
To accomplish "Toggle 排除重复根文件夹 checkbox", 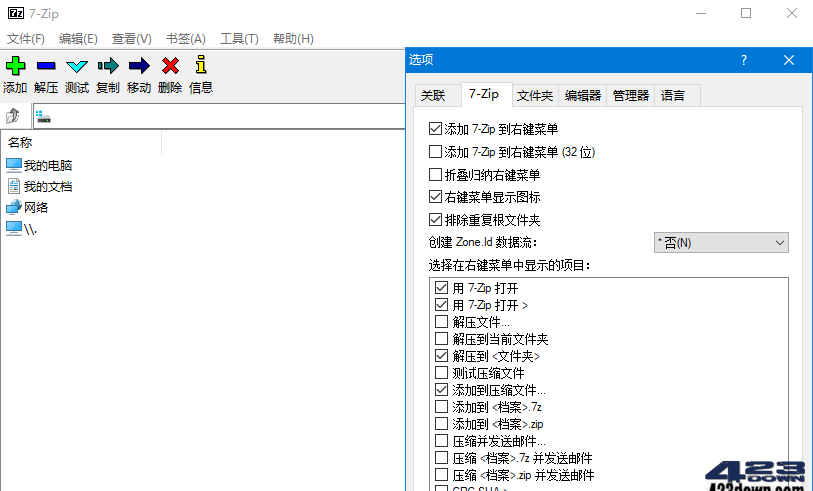I will [436, 219].
